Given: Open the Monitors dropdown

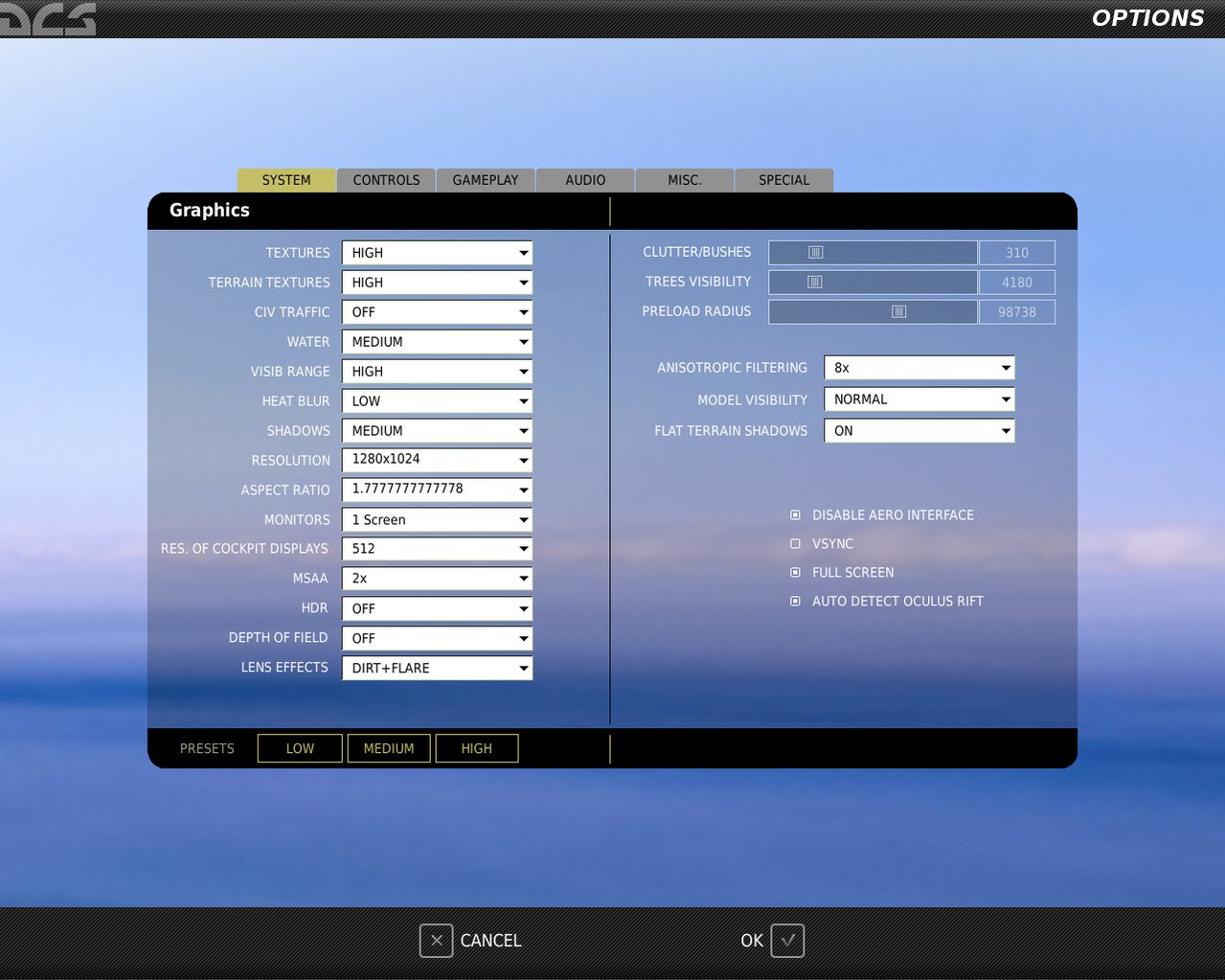Looking at the screenshot, I should (437, 520).
